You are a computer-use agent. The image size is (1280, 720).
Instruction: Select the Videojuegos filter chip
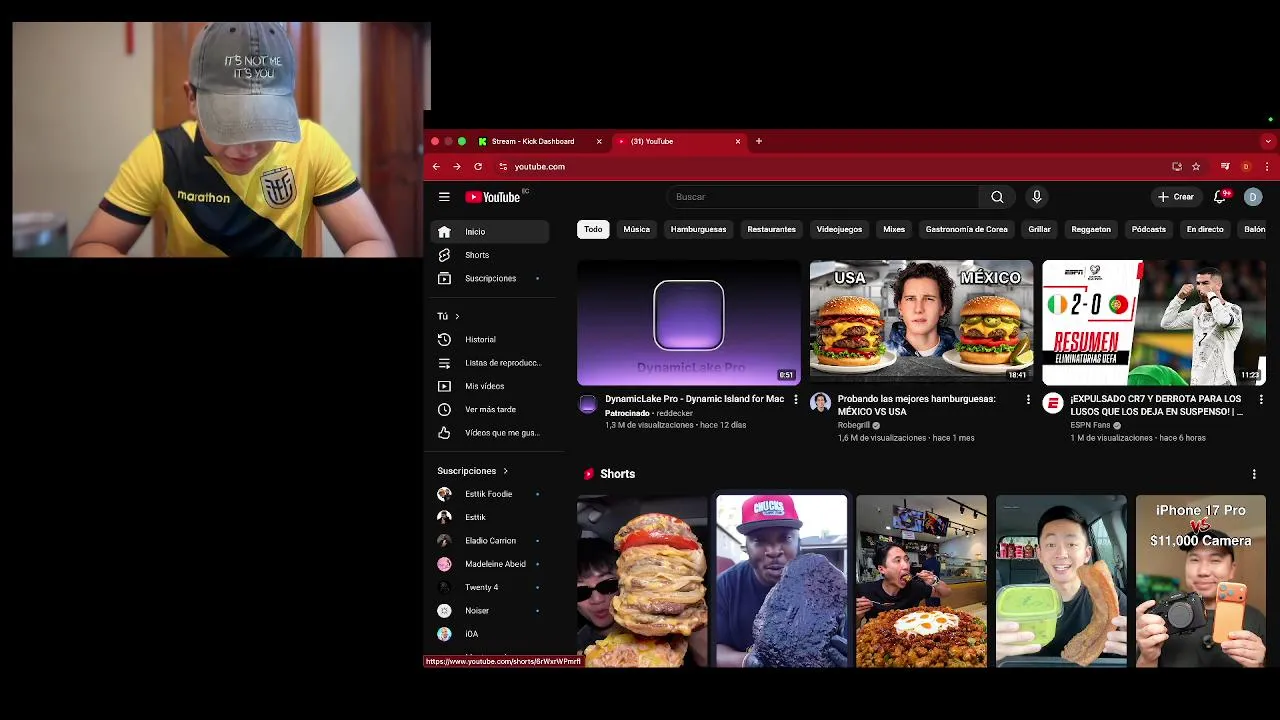(839, 229)
